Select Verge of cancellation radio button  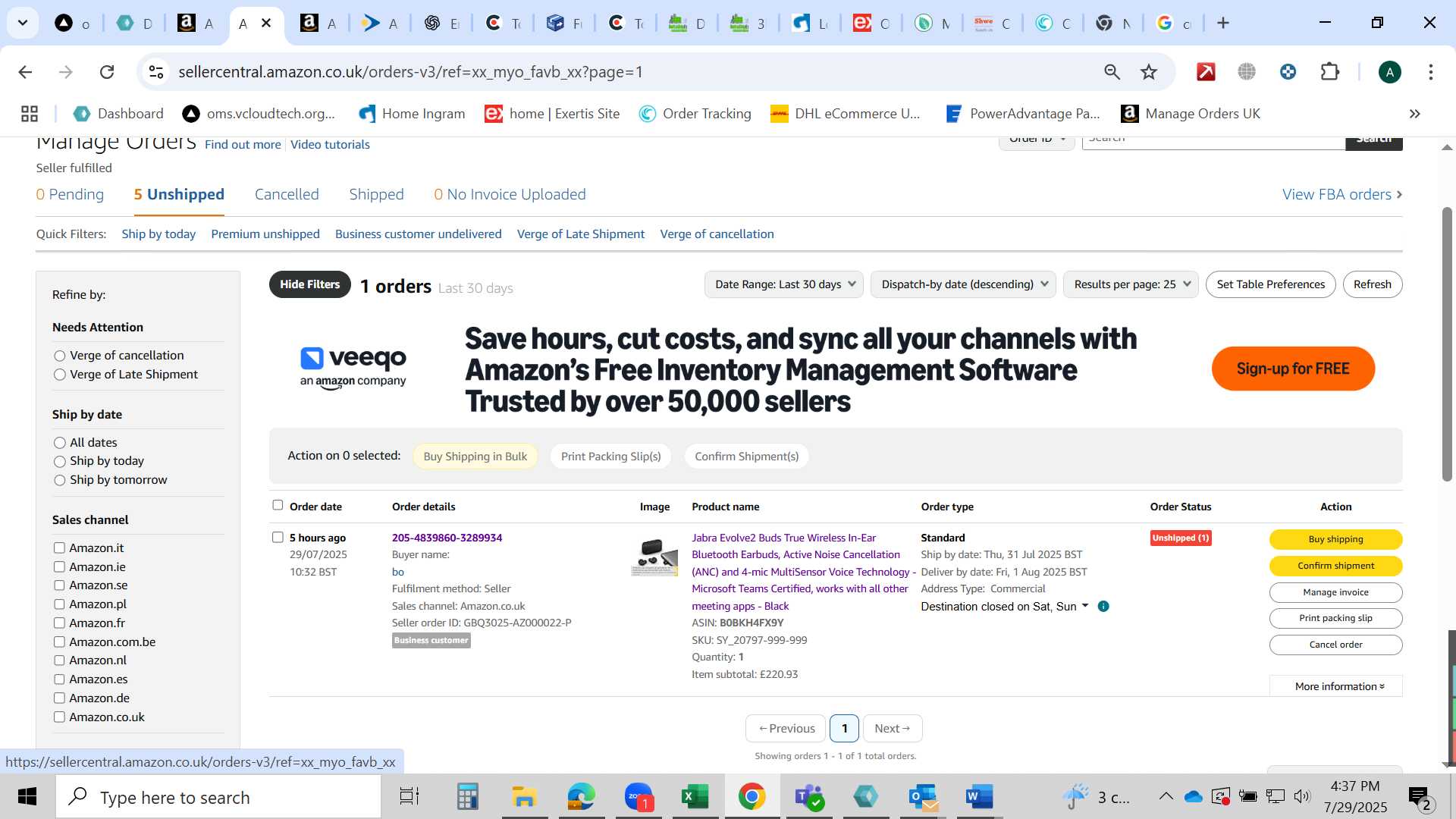coord(60,356)
